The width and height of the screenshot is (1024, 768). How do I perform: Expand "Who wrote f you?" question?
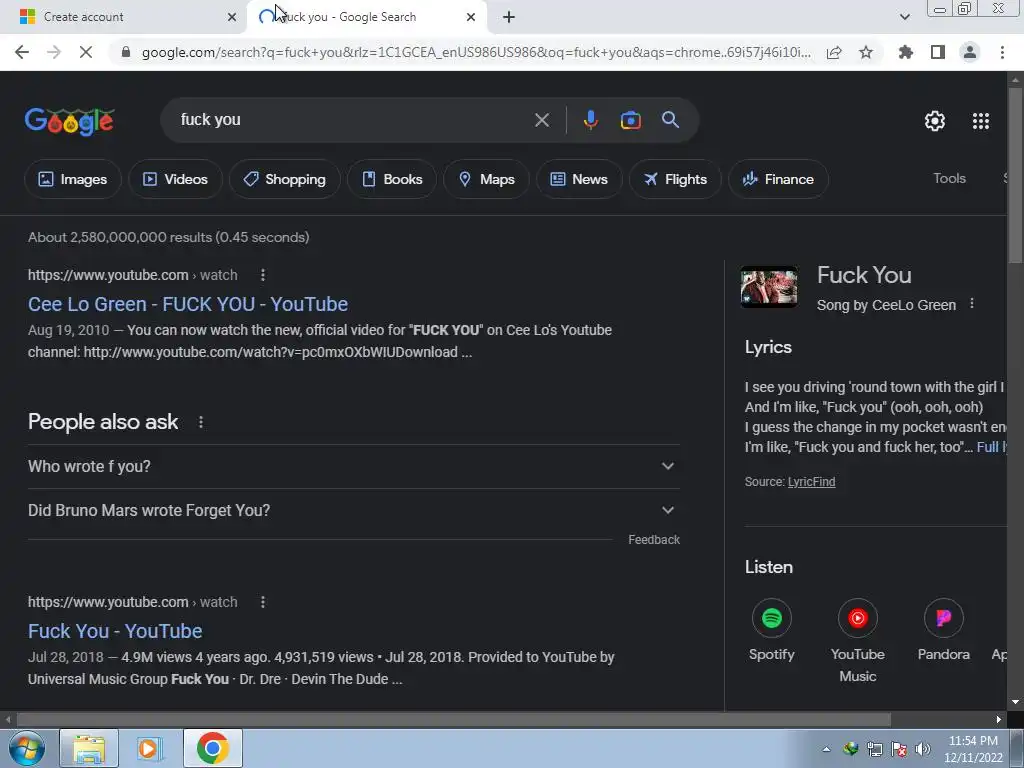coord(353,466)
